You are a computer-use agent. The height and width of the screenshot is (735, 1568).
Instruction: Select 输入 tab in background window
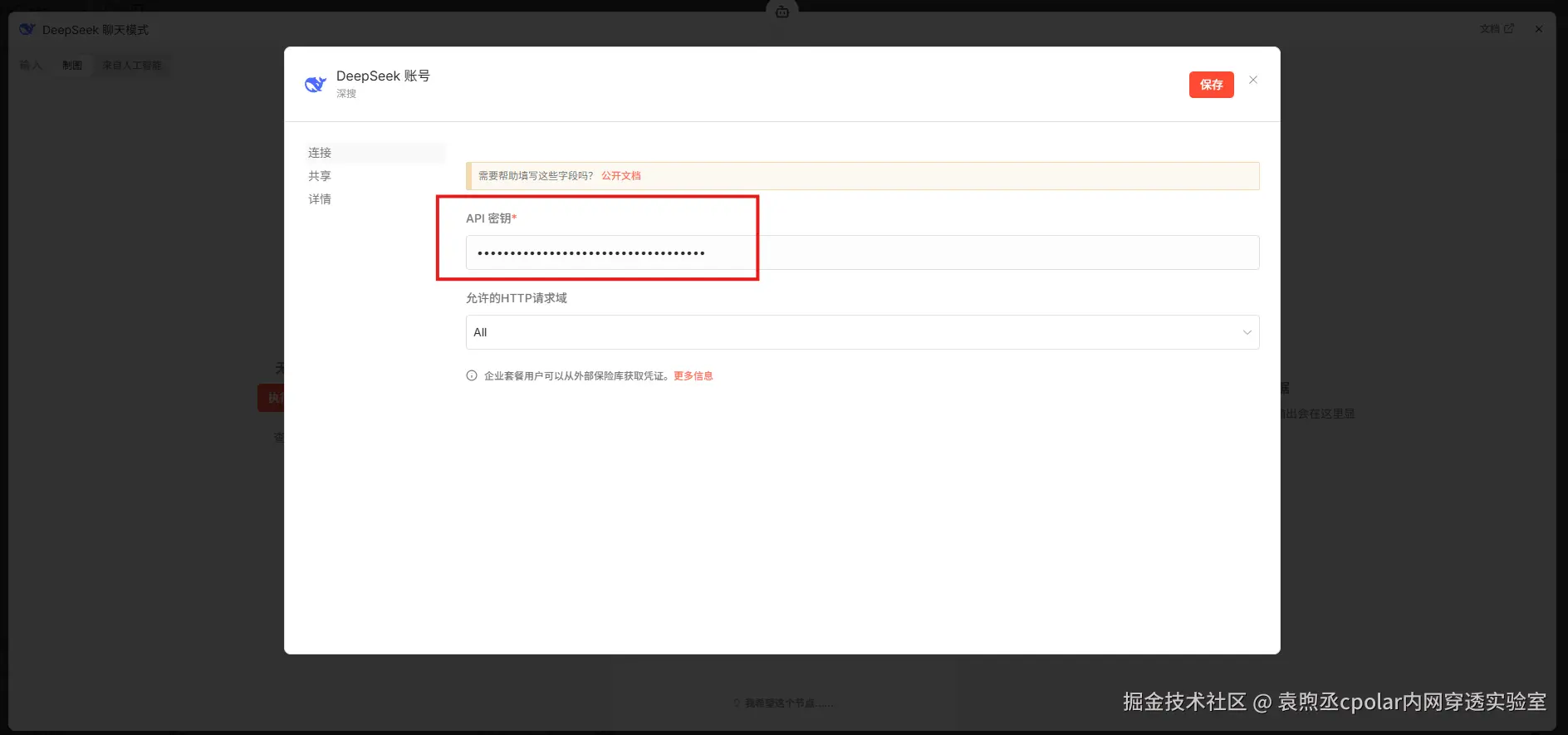[31, 65]
